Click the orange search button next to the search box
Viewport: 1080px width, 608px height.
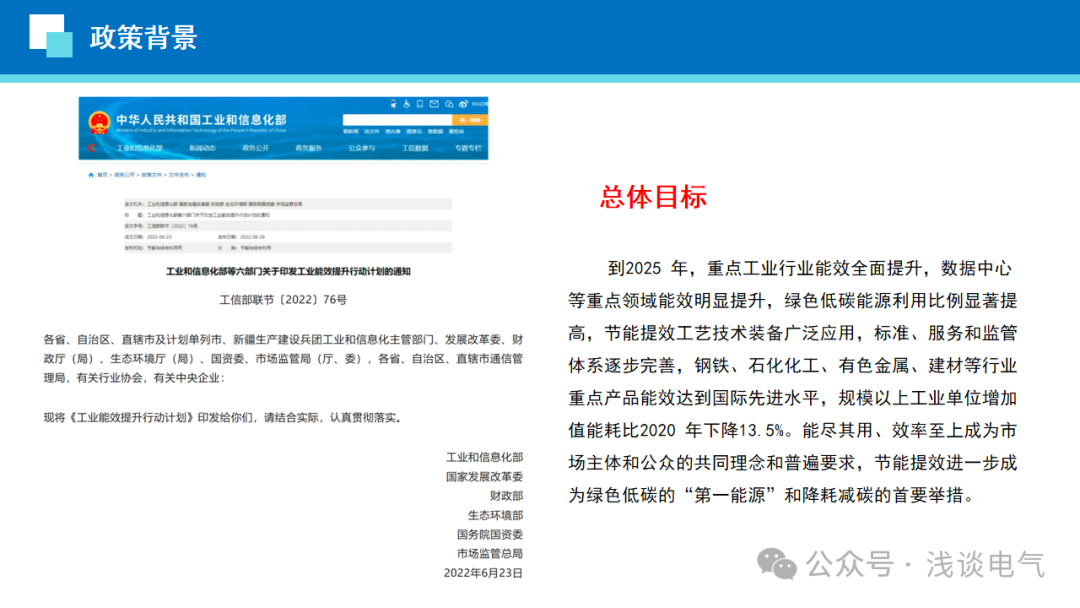(470, 120)
